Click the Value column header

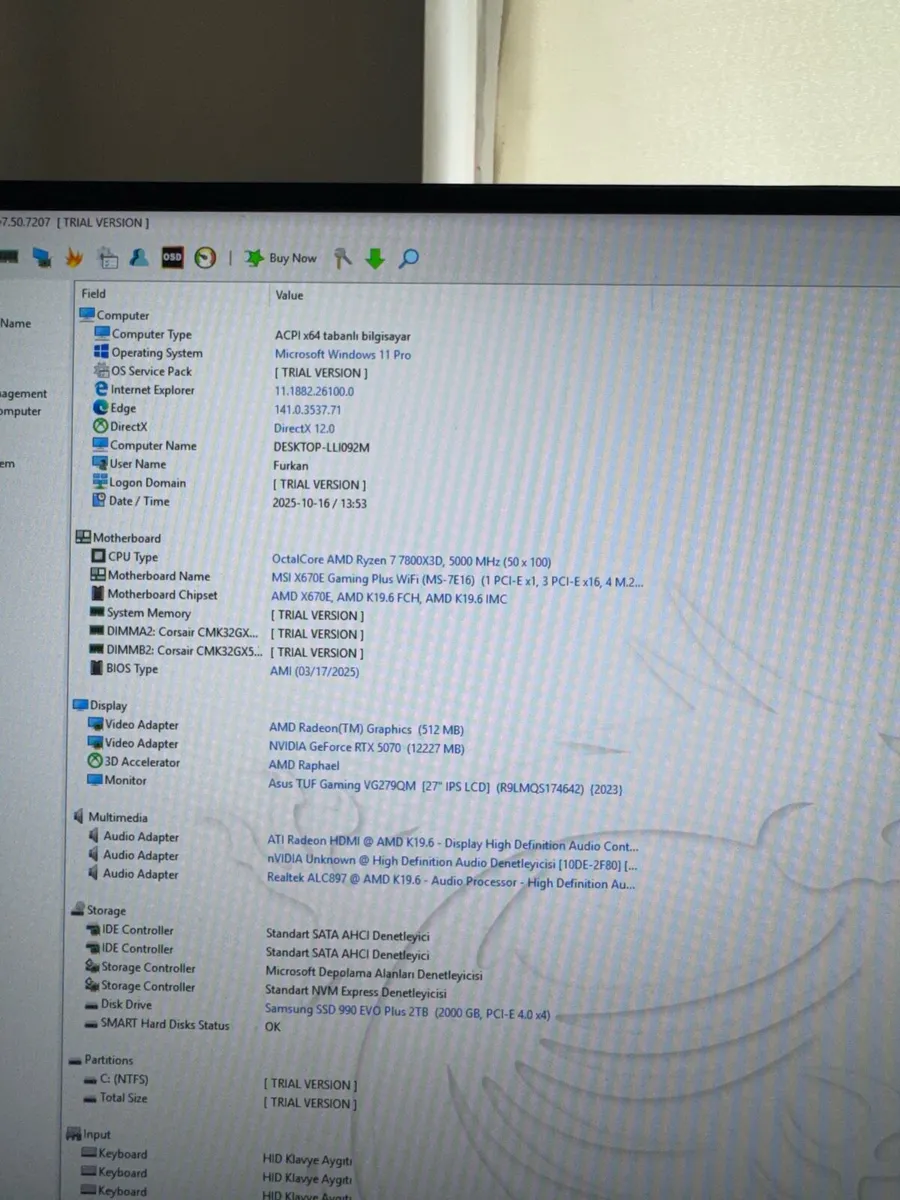point(289,295)
